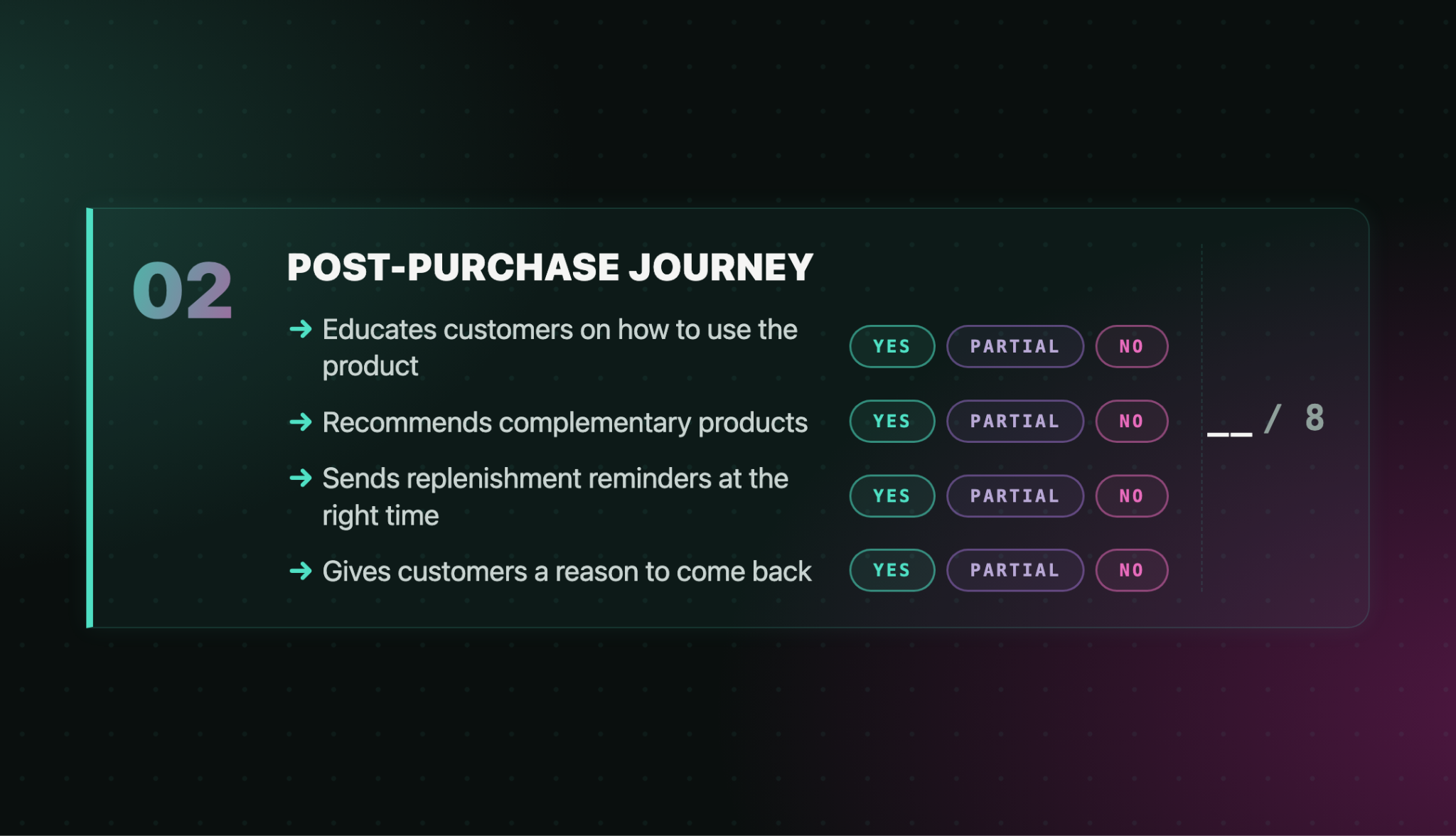
Task: Select YES for educates customers on product use
Action: 892,346
